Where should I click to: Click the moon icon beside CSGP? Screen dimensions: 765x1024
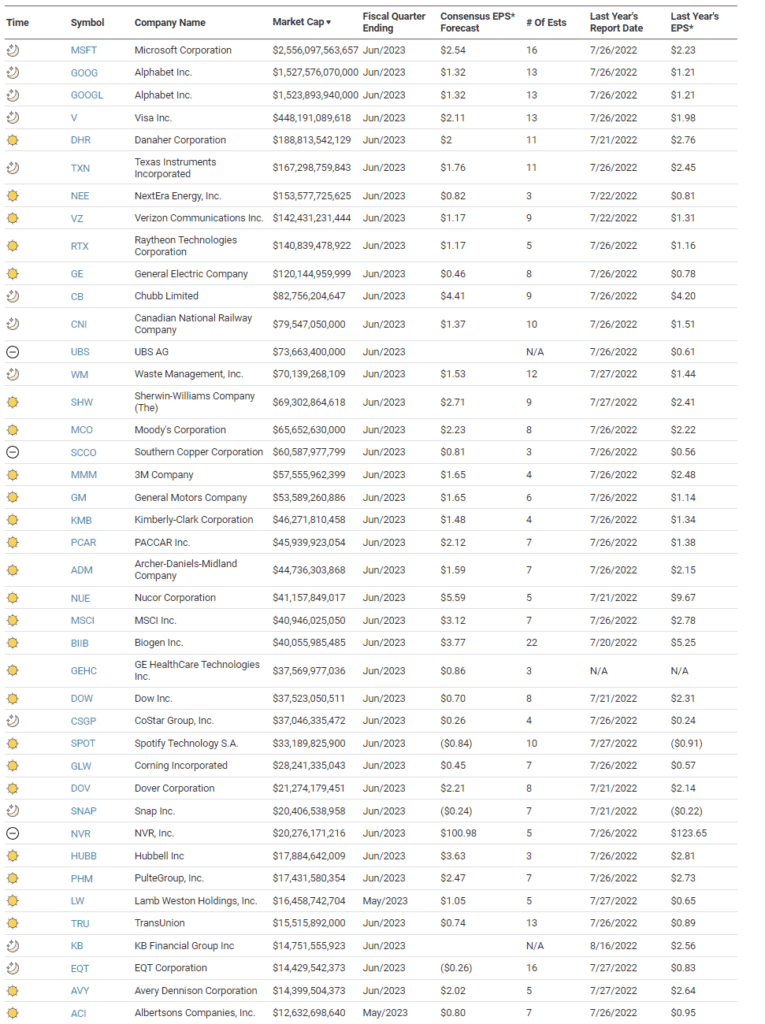(12, 721)
